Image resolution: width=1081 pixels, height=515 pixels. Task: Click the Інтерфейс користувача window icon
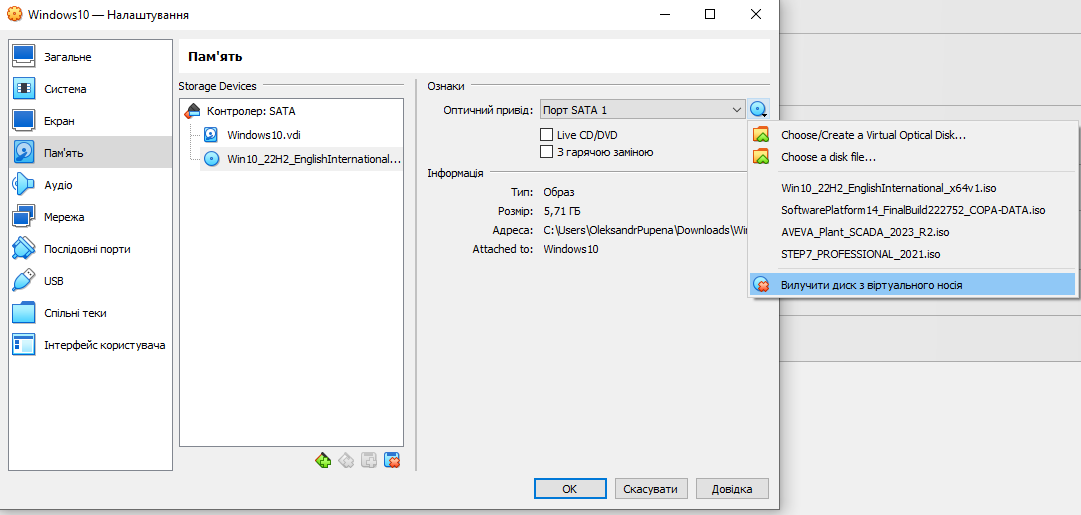pos(23,345)
